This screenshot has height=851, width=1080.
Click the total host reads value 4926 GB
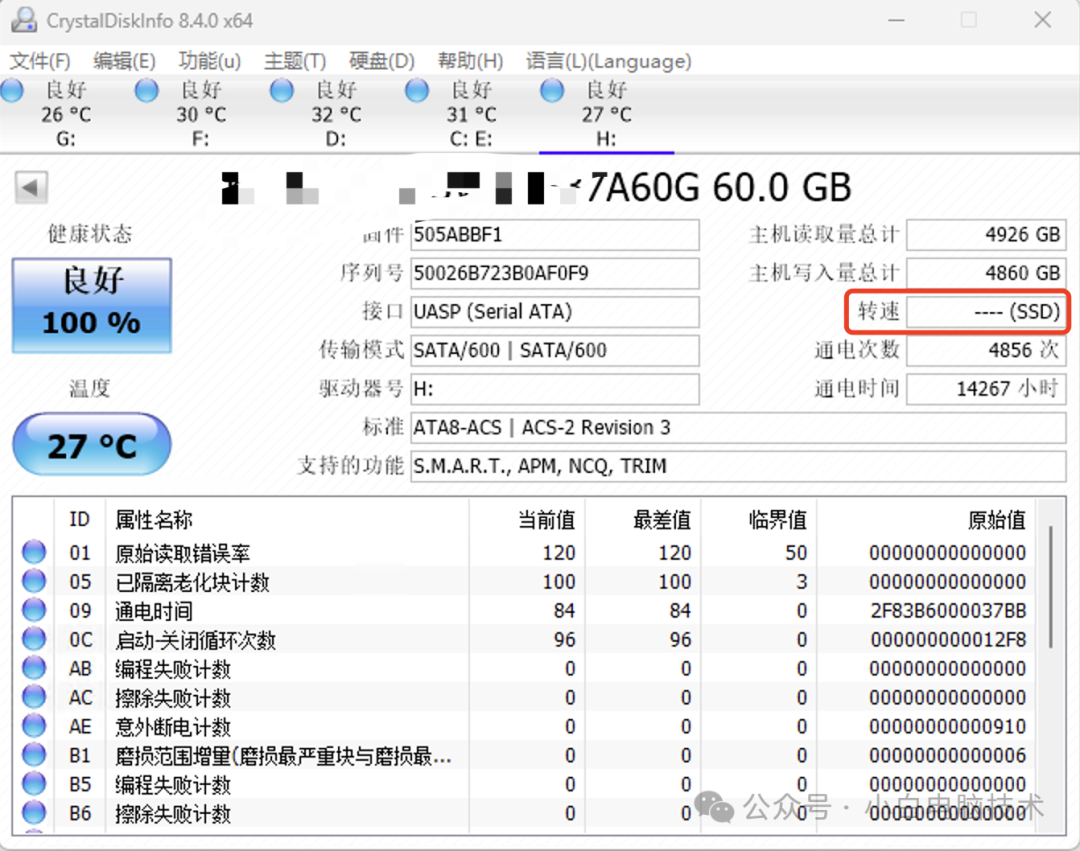pyautogui.click(x=986, y=235)
